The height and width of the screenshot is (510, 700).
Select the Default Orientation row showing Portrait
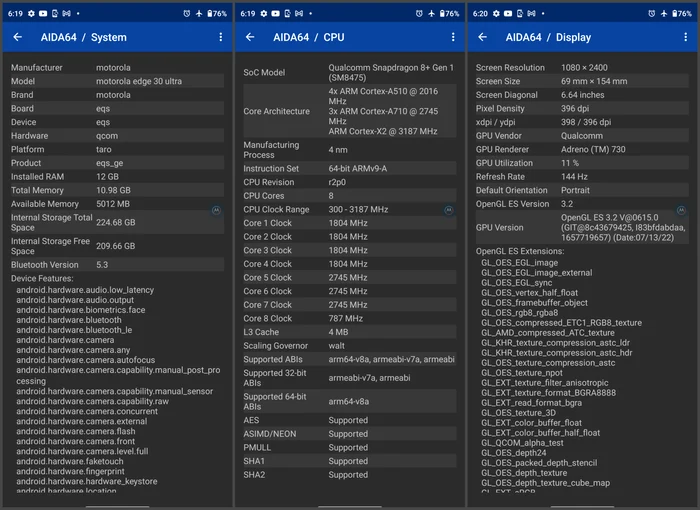pos(582,190)
